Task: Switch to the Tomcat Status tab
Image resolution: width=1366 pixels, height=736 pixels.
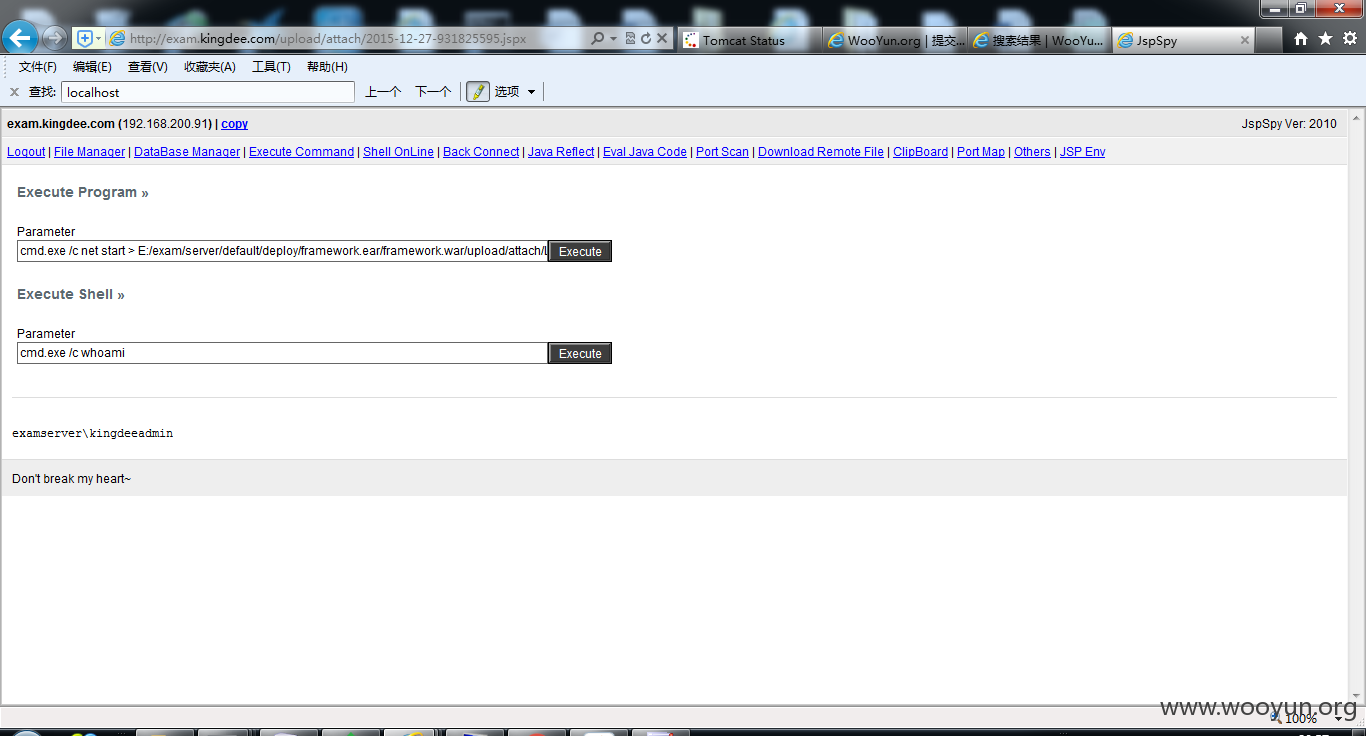Action: click(x=750, y=40)
